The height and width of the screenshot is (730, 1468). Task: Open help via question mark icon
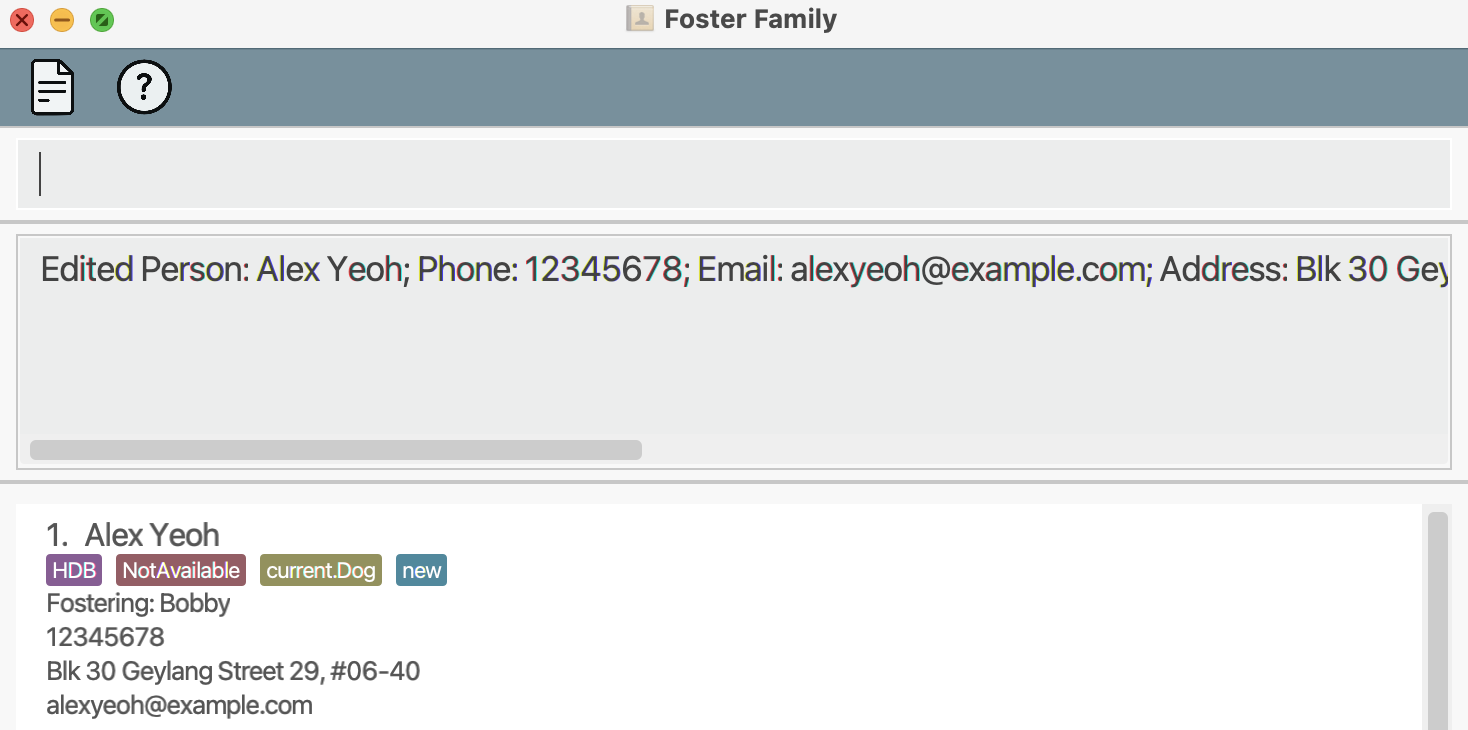coord(144,88)
